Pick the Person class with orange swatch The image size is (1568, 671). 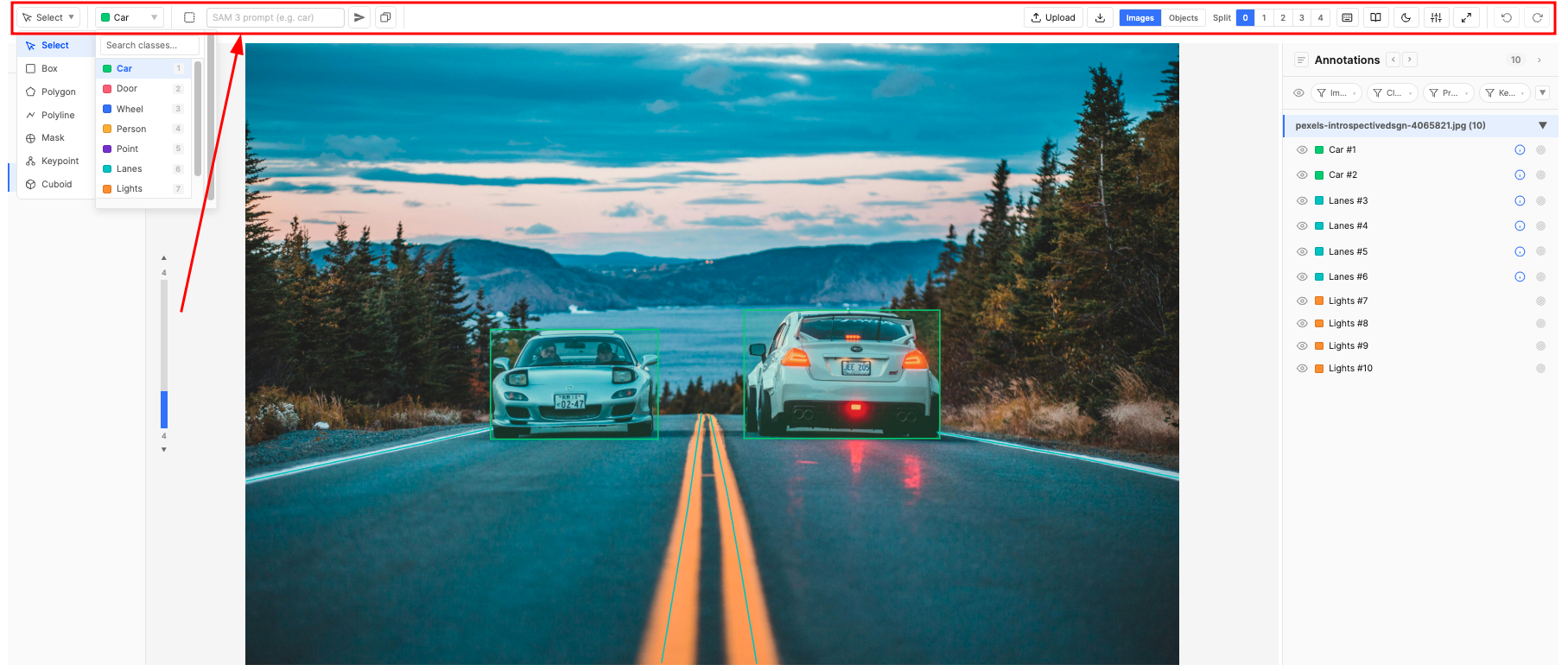pos(143,130)
